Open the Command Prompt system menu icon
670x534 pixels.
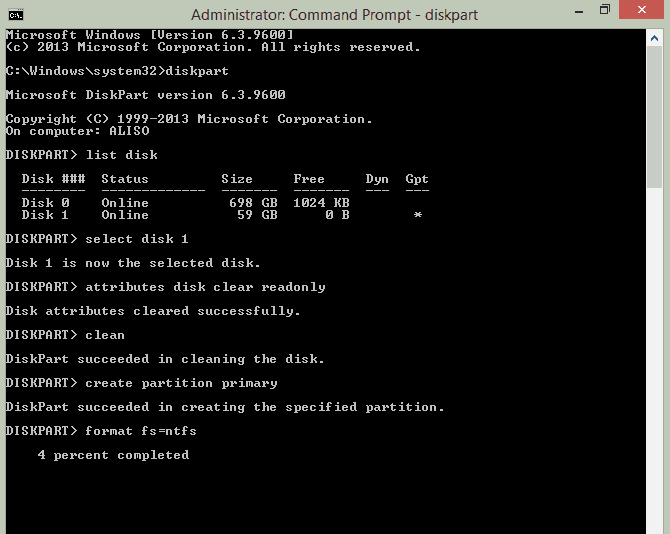coord(16,15)
